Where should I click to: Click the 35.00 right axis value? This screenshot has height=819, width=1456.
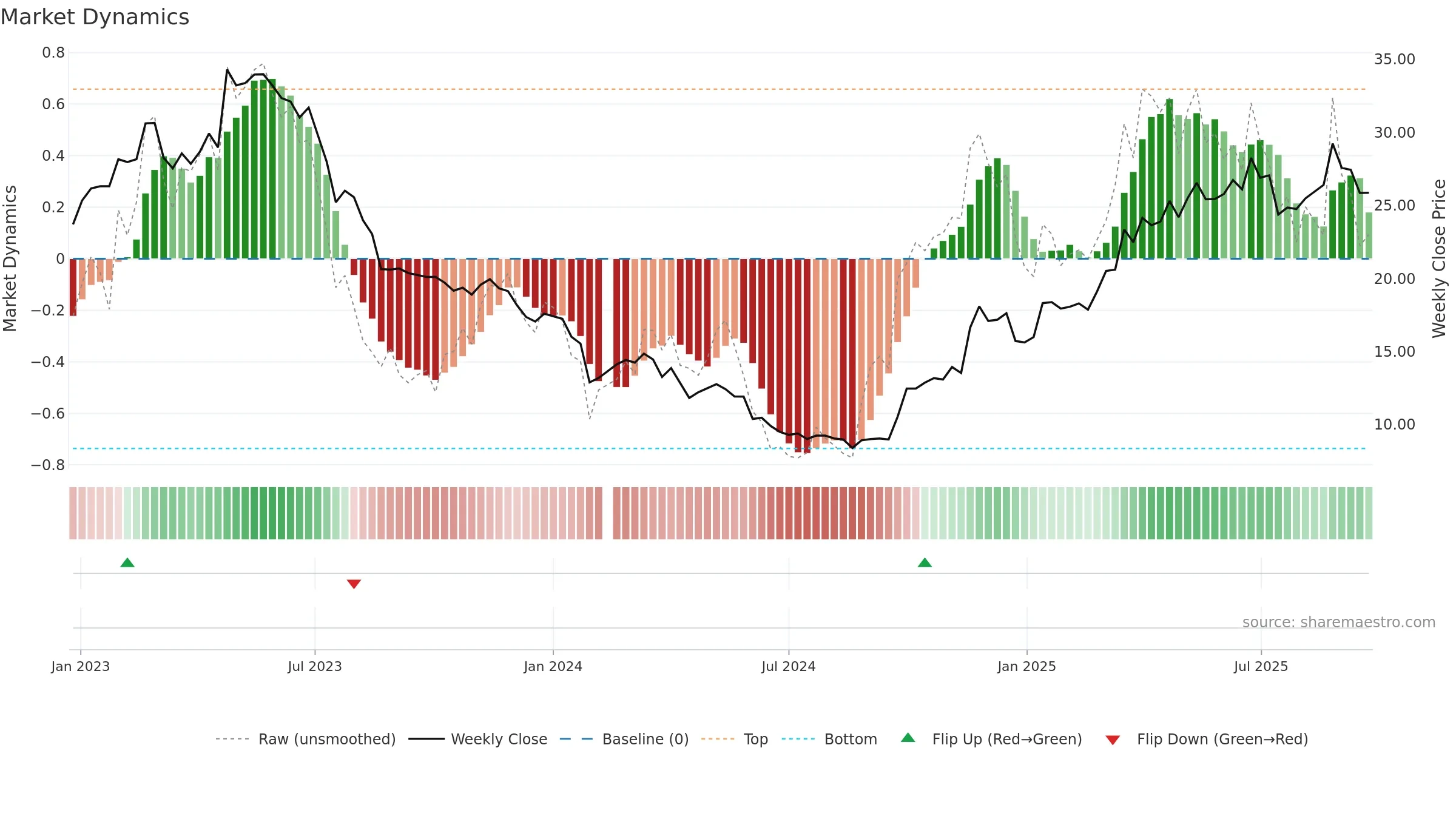point(1395,59)
